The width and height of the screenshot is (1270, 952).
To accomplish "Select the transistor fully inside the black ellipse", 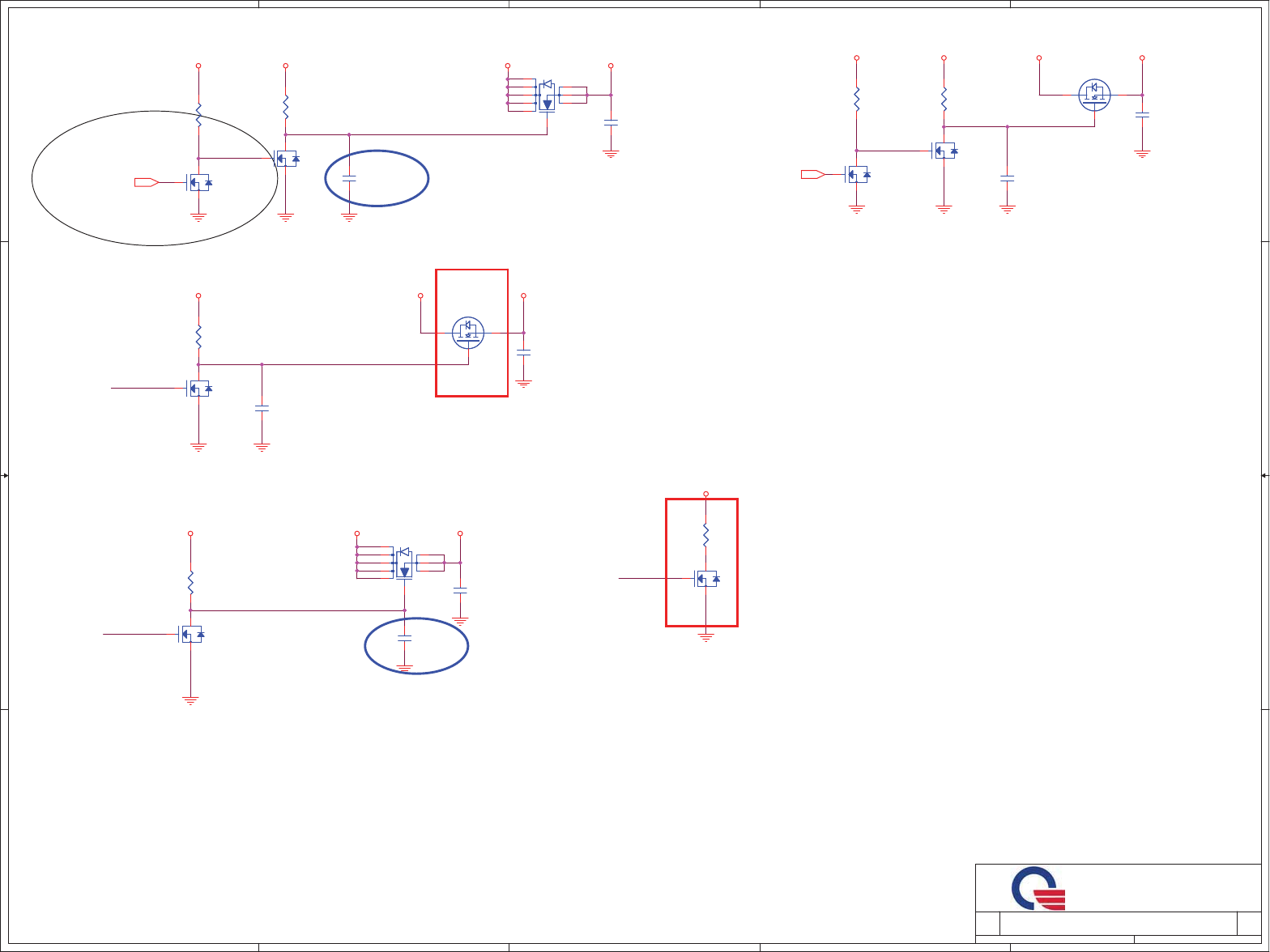I will click(199, 183).
